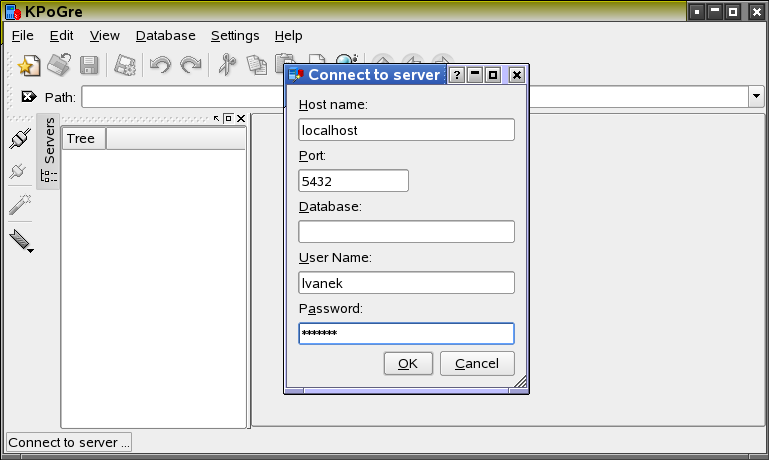This screenshot has height=460, width=769.
Task: Open the Database menu
Action: click(165, 36)
